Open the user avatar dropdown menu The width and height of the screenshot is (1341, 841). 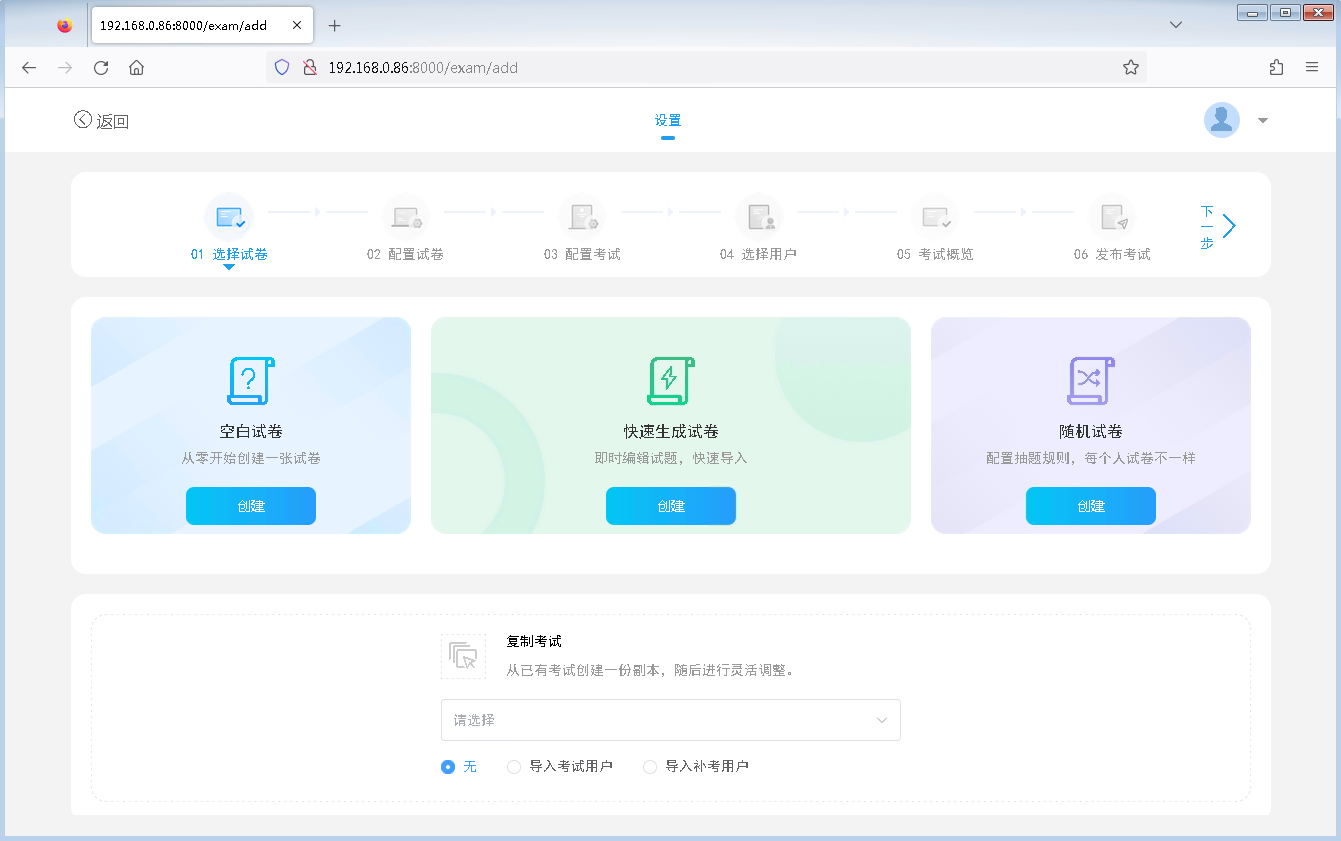1262,120
